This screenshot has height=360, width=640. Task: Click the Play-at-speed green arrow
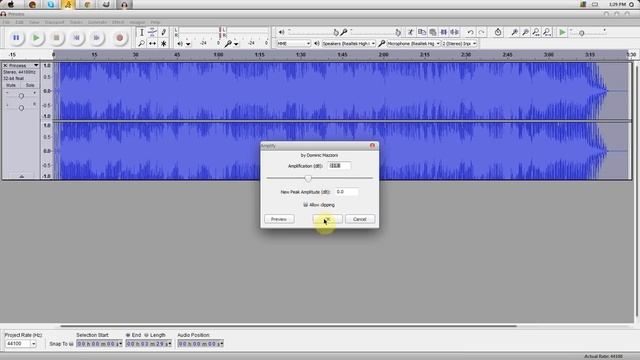[x=562, y=32]
